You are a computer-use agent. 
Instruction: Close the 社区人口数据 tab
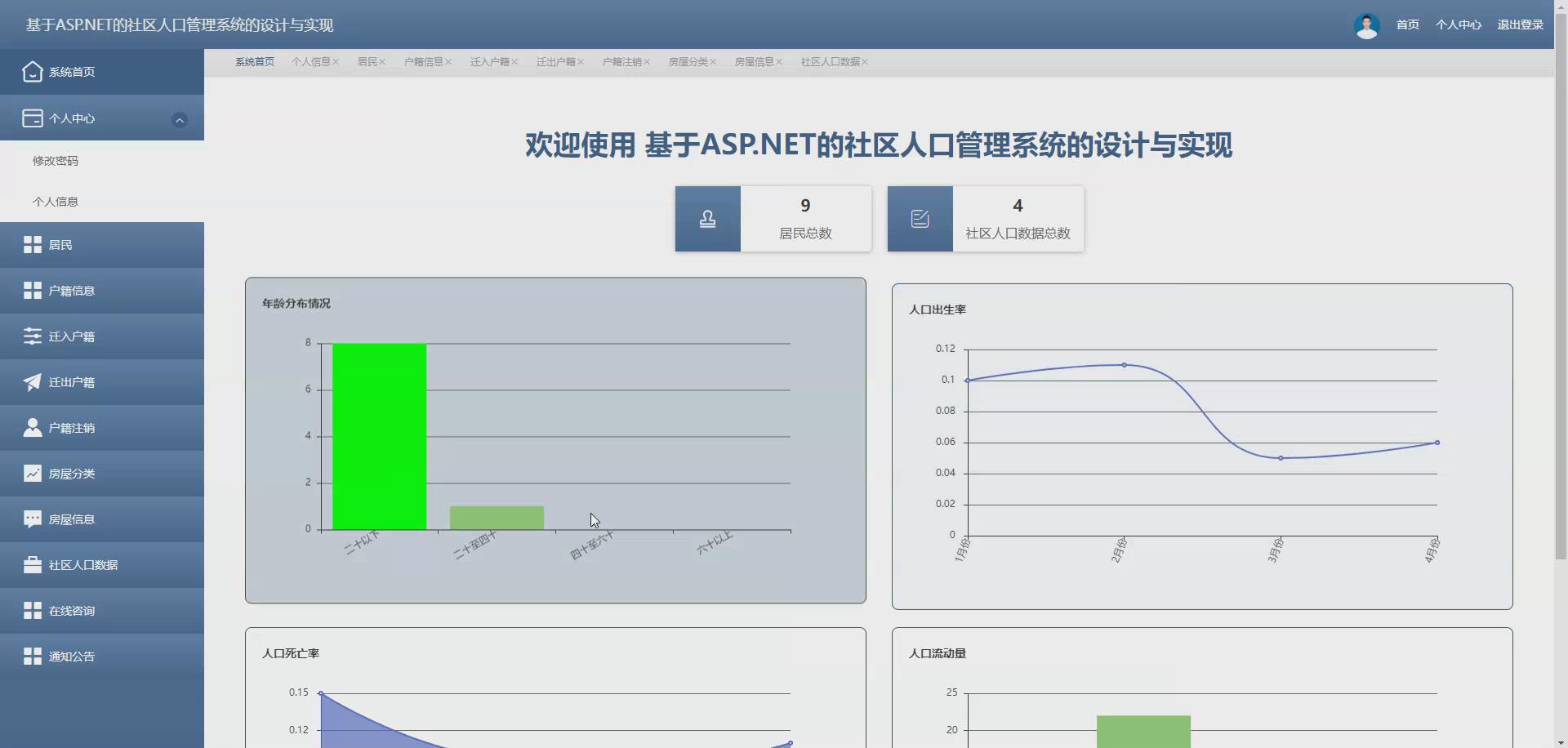pyautogui.click(x=865, y=61)
